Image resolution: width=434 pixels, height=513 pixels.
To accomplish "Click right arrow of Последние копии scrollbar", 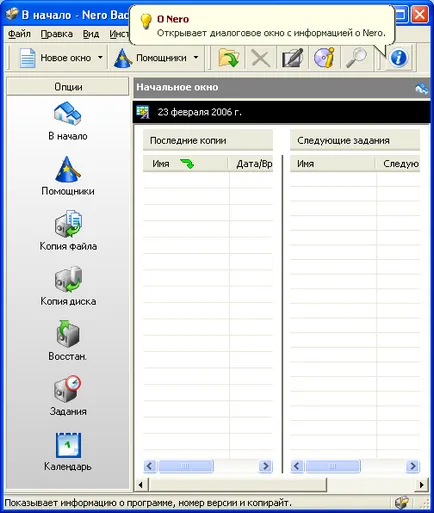I will click(x=265, y=466).
